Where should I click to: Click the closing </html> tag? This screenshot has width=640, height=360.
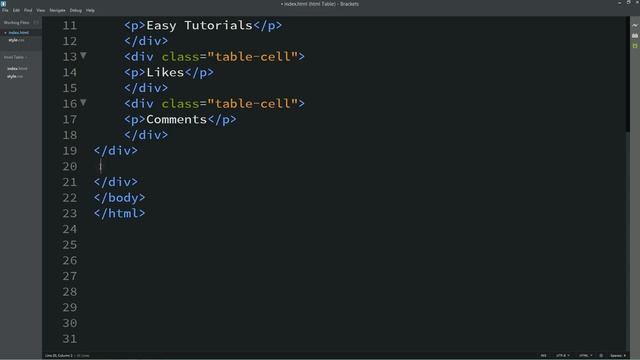tap(119, 213)
